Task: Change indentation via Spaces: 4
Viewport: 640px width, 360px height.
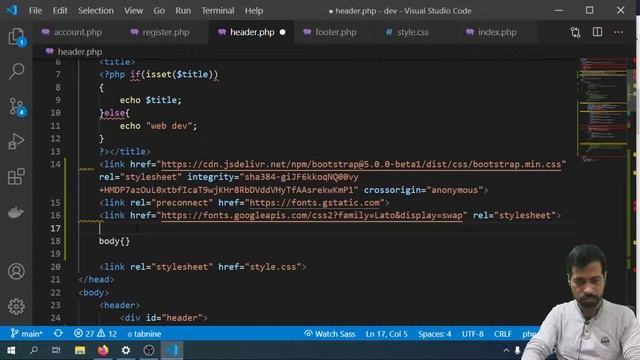Action: pos(434,333)
